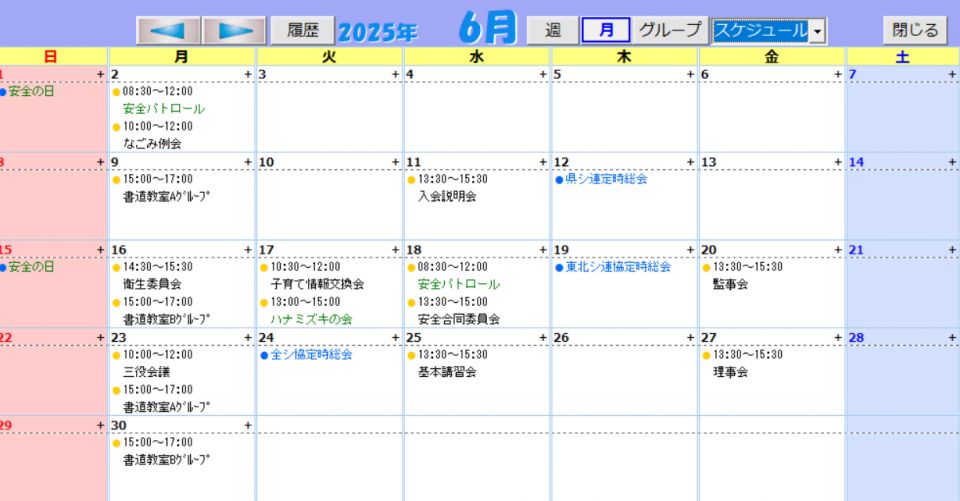Viewport: 960px width, 501px height.
Task: Open 入会説明会 event on June 11
Action: pyautogui.click(x=447, y=197)
